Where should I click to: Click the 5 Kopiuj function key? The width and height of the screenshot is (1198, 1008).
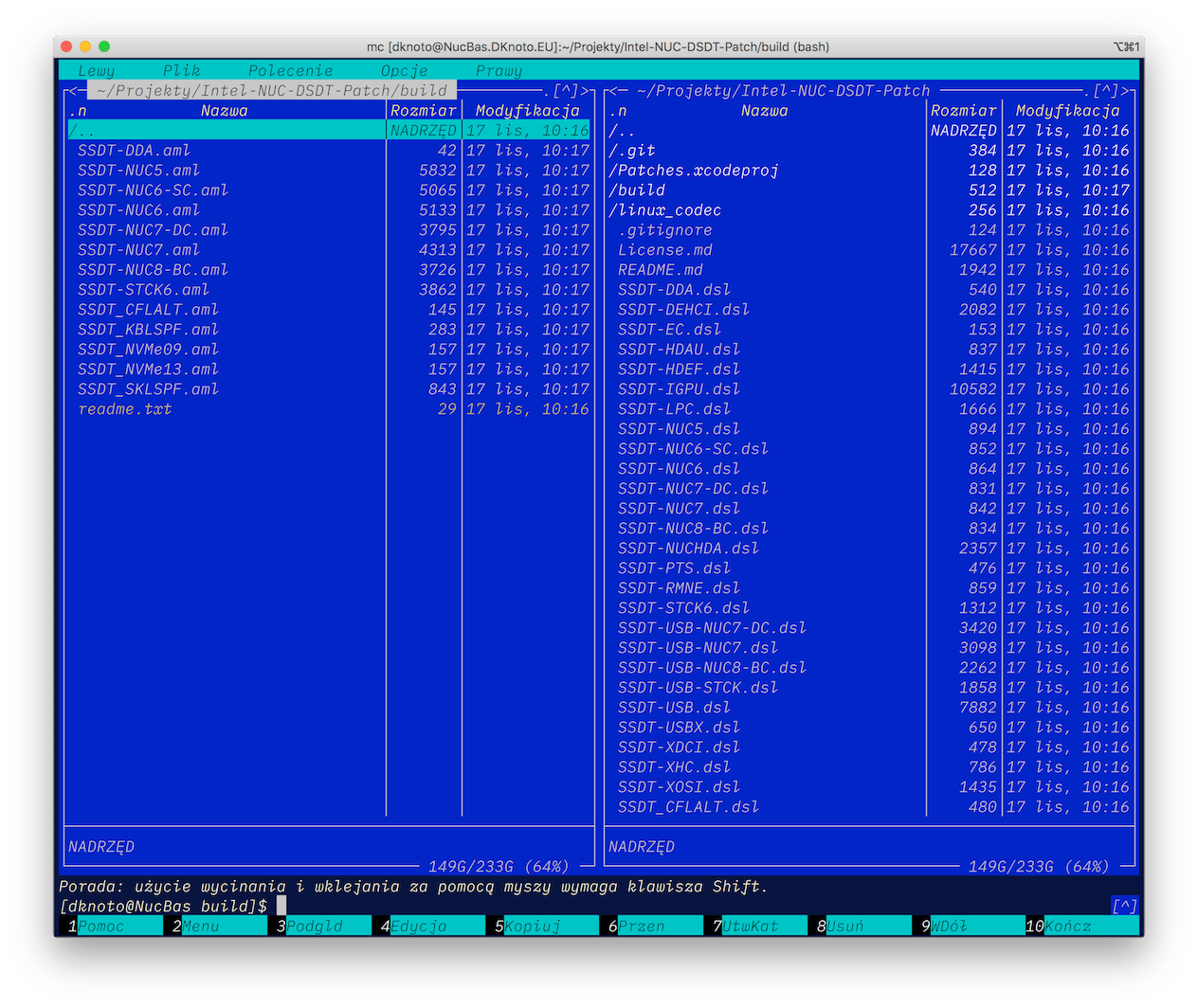[x=542, y=926]
